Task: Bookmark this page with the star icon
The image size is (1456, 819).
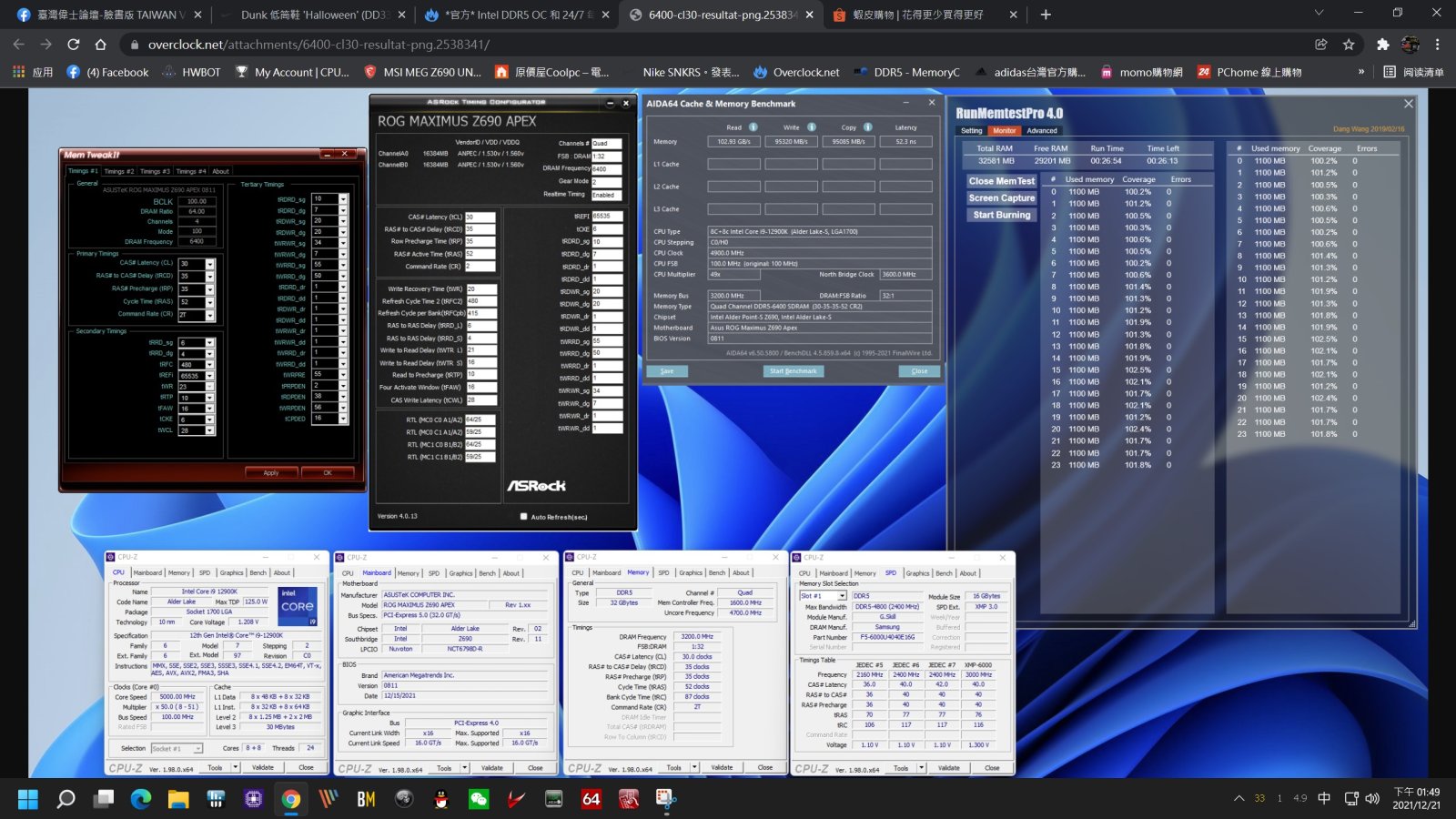Action: pyautogui.click(x=1349, y=44)
